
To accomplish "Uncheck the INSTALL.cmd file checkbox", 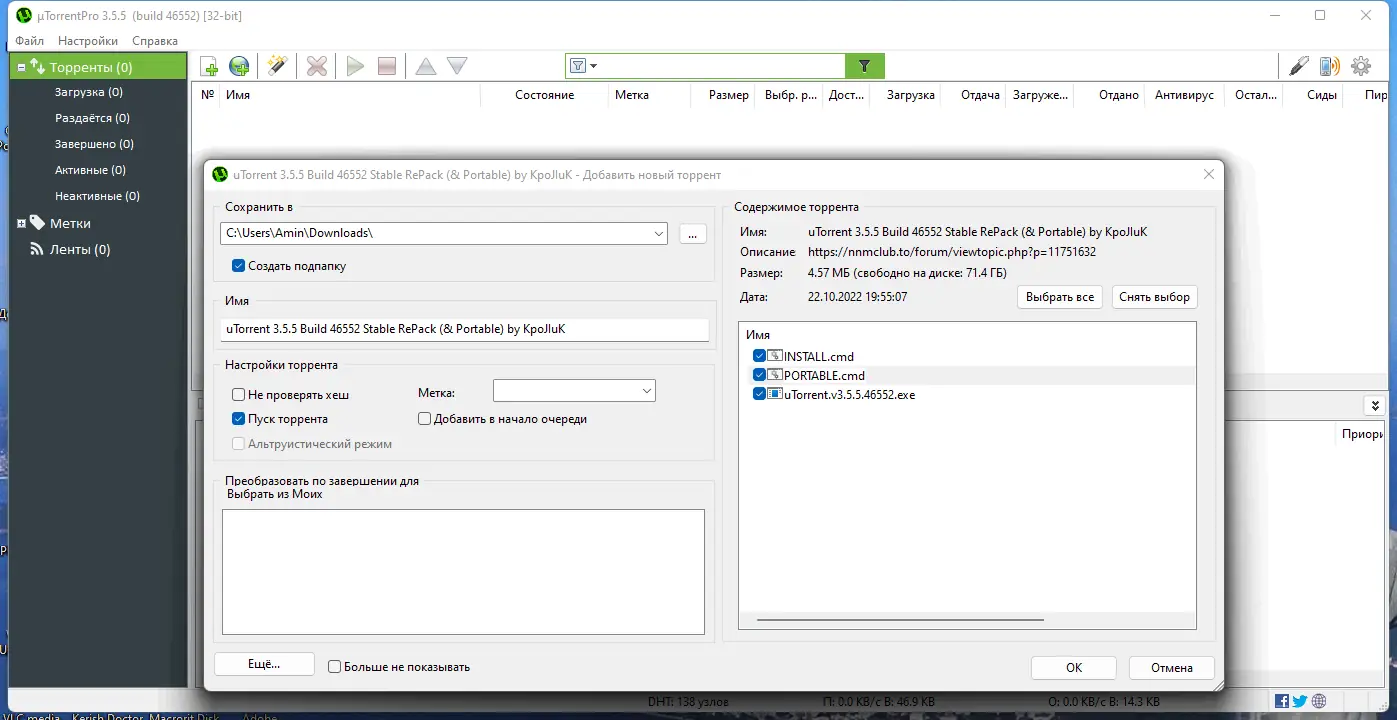I will click(760, 356).
